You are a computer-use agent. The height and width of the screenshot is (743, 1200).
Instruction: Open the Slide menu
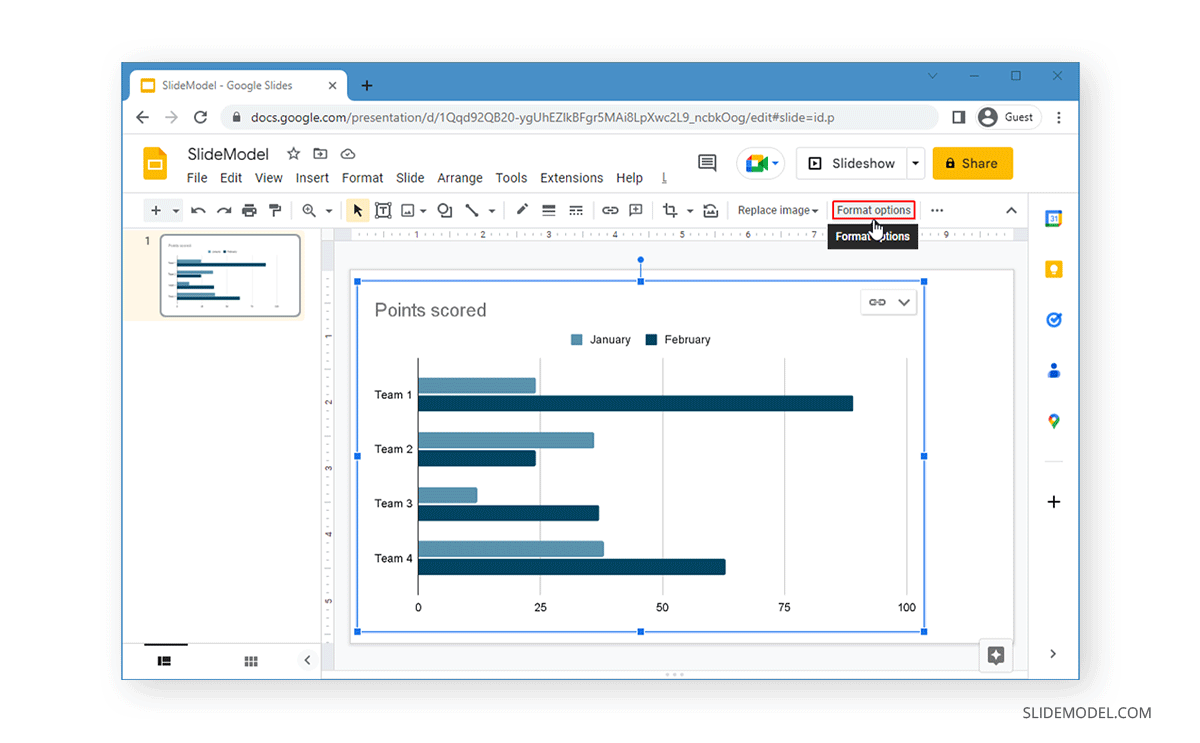point(410,178)
